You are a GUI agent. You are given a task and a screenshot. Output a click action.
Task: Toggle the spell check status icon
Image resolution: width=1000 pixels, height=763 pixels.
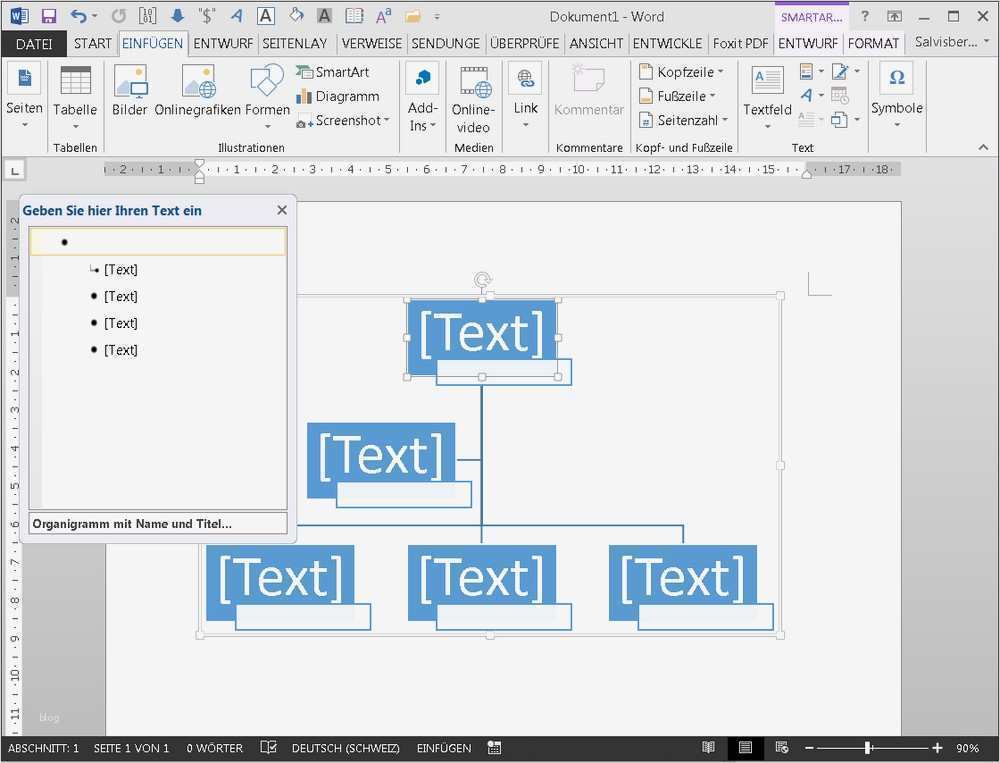(268, 748)
